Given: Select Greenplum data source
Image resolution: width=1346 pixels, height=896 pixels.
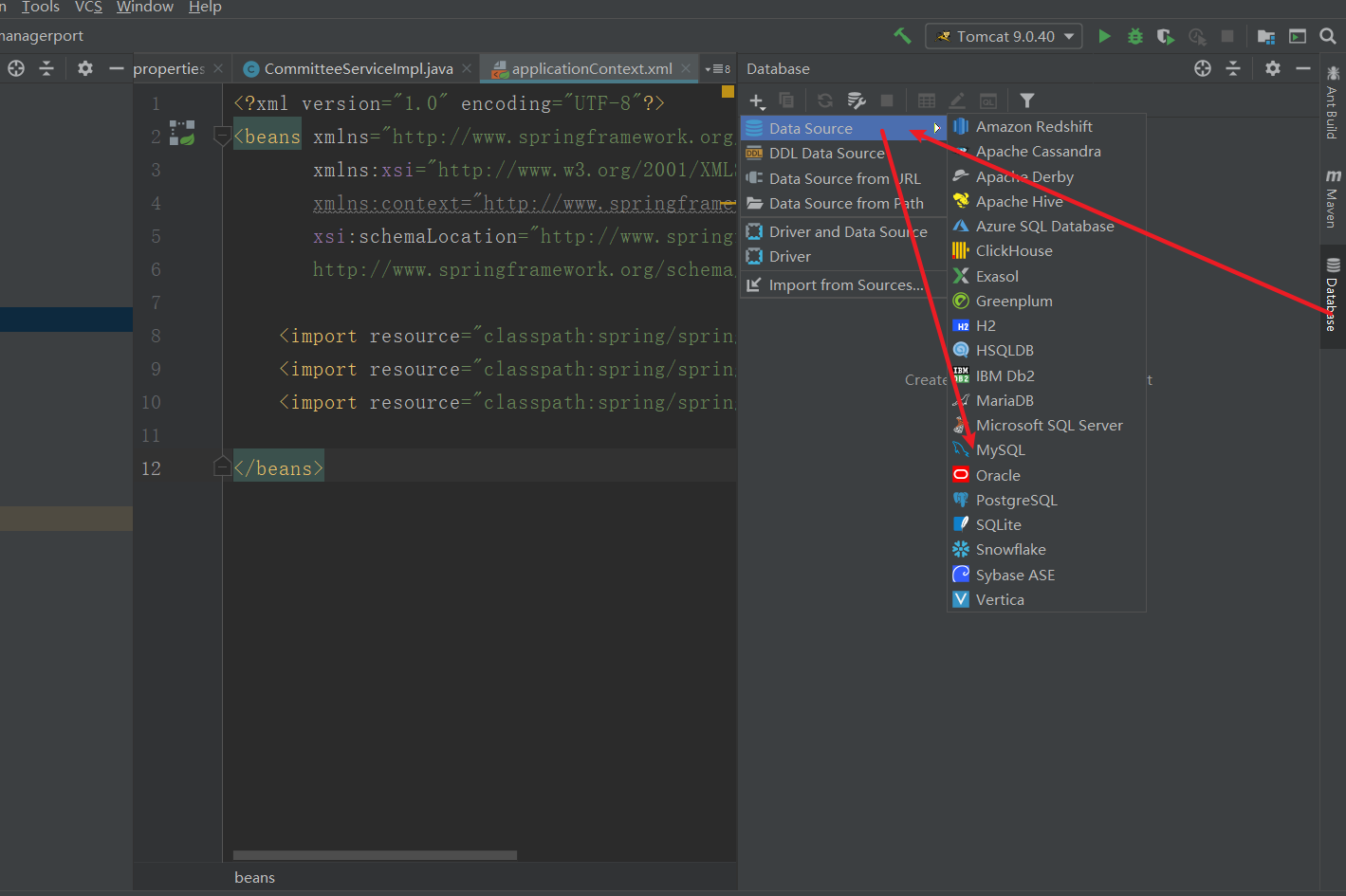Looking at the screenshot, I should point(1046,301).
